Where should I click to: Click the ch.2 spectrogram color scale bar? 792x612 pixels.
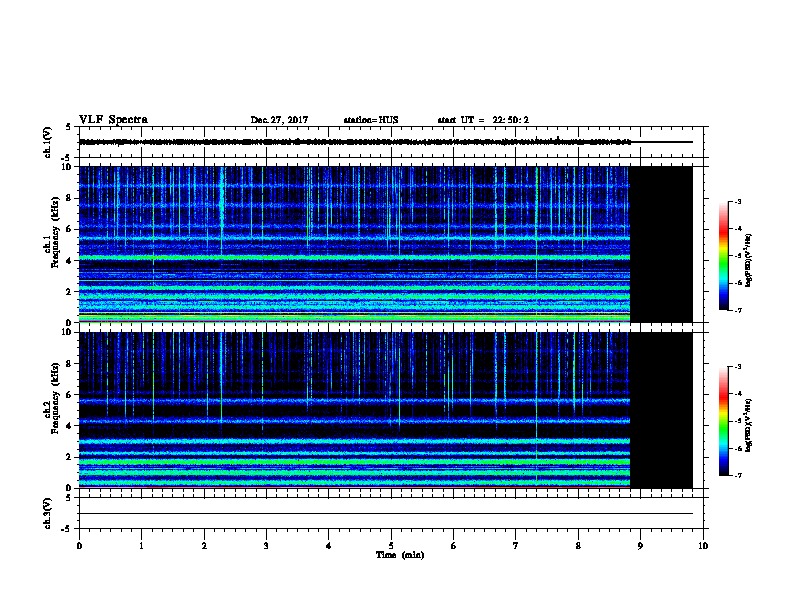tap(723, 421)
